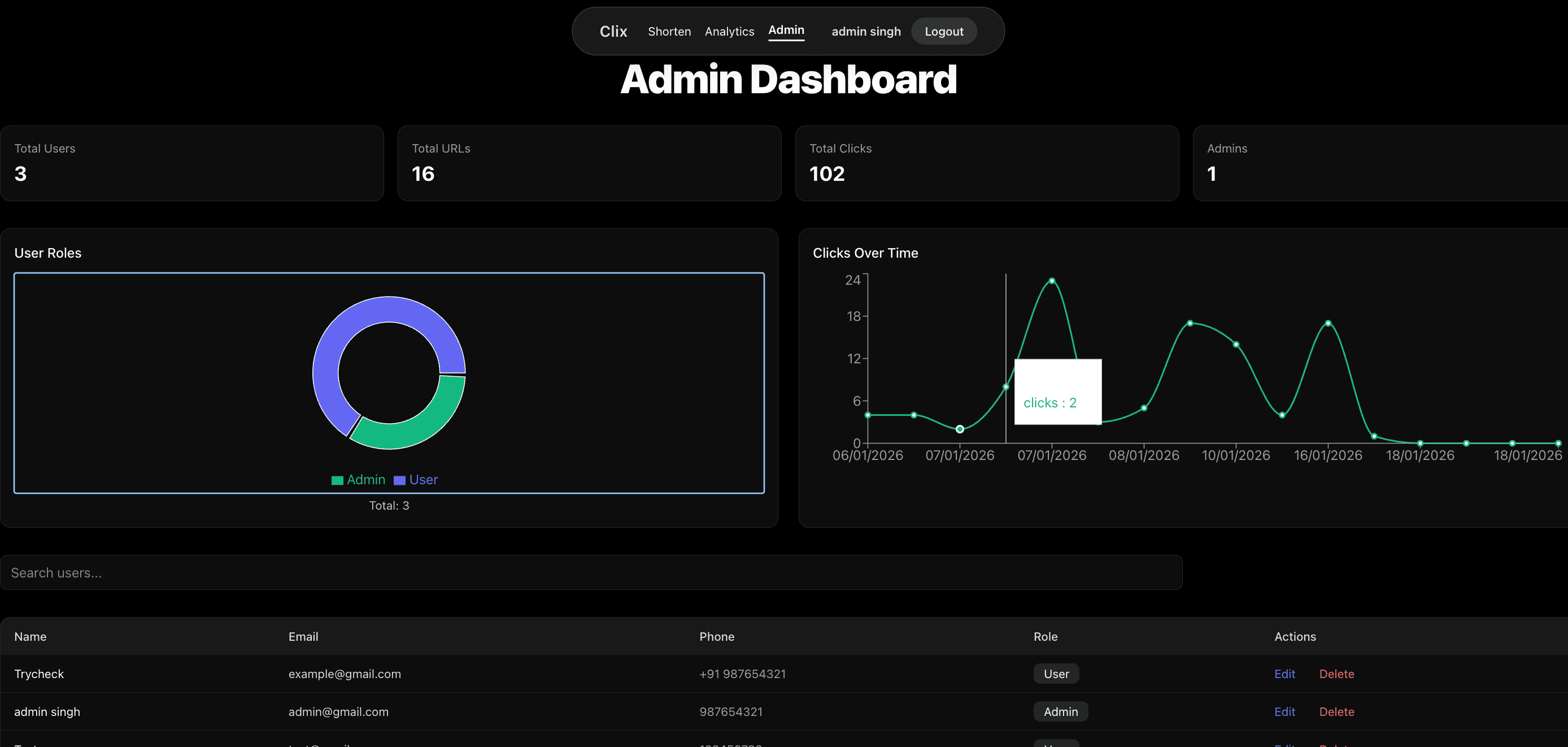Open the Analytics nav item

pos(729,31)
